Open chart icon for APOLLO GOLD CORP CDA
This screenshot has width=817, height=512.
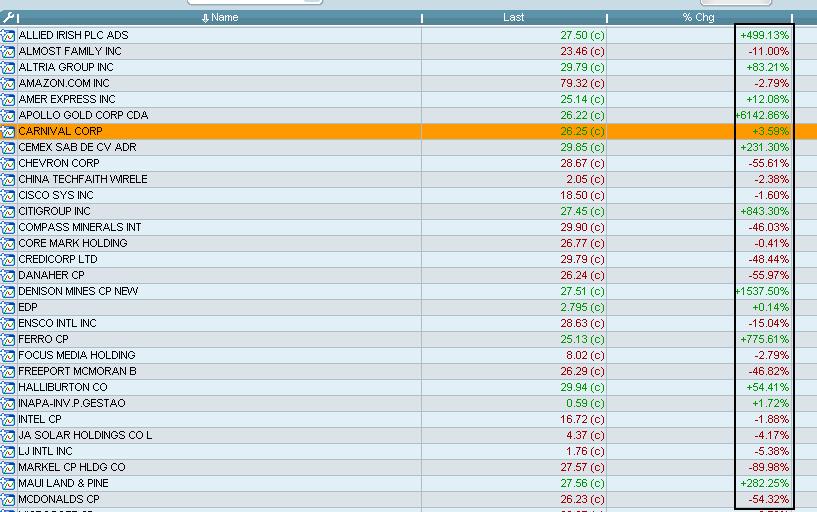(x=8, y=116)
